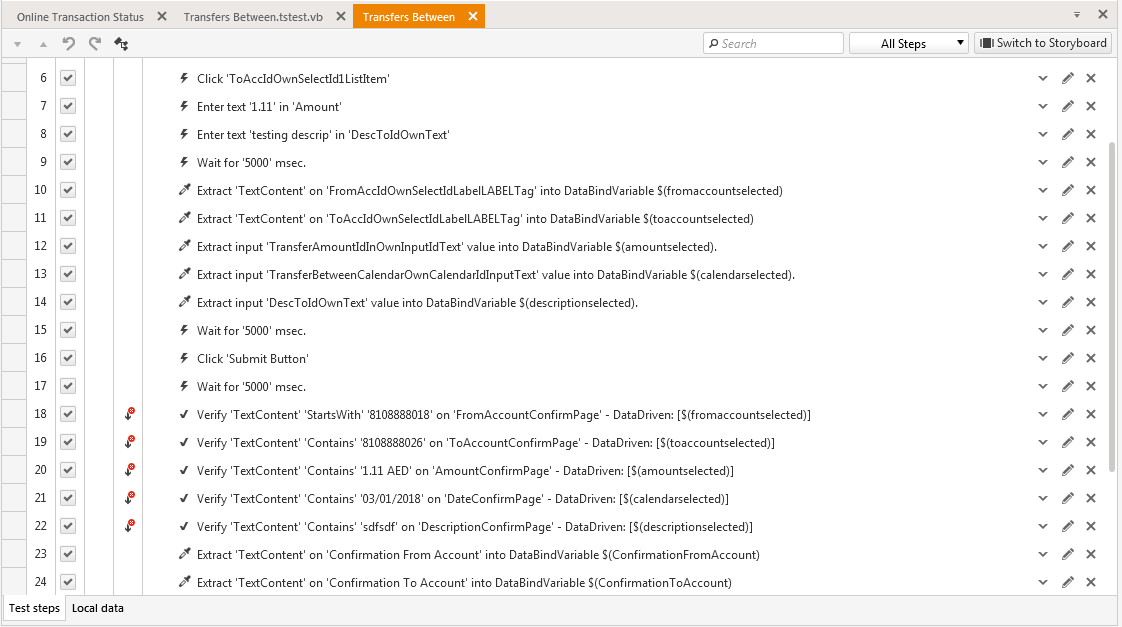Open the Local data tab
Image resolution: width=1122 pixels, height=627 pixels.
tap(98, 608)
